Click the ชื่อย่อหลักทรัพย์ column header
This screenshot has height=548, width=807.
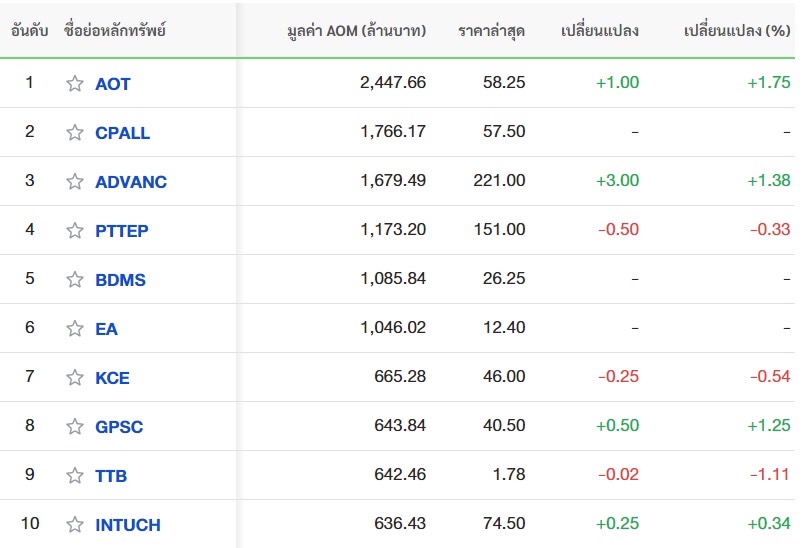click(115, 31)
